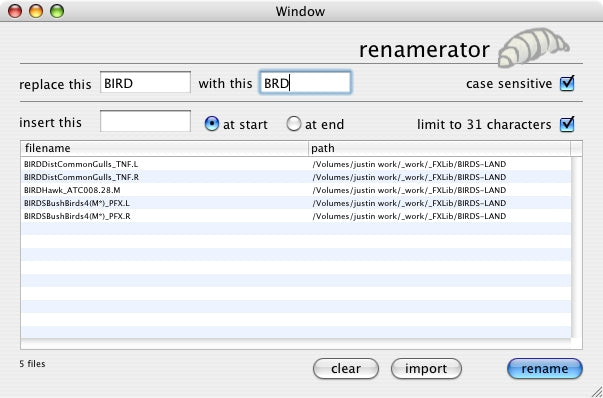Click the file list vertical scrollbar
This screenshot has width=603, height=398.
pyautogui.click(x=576, y=248)
